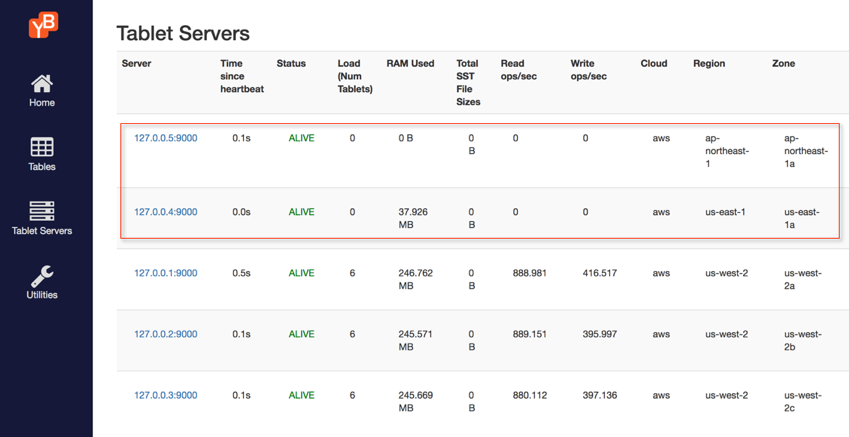Open the Home icon in sidebar
The height and width of the screenshot is (437, 849).
coord(42,83)
